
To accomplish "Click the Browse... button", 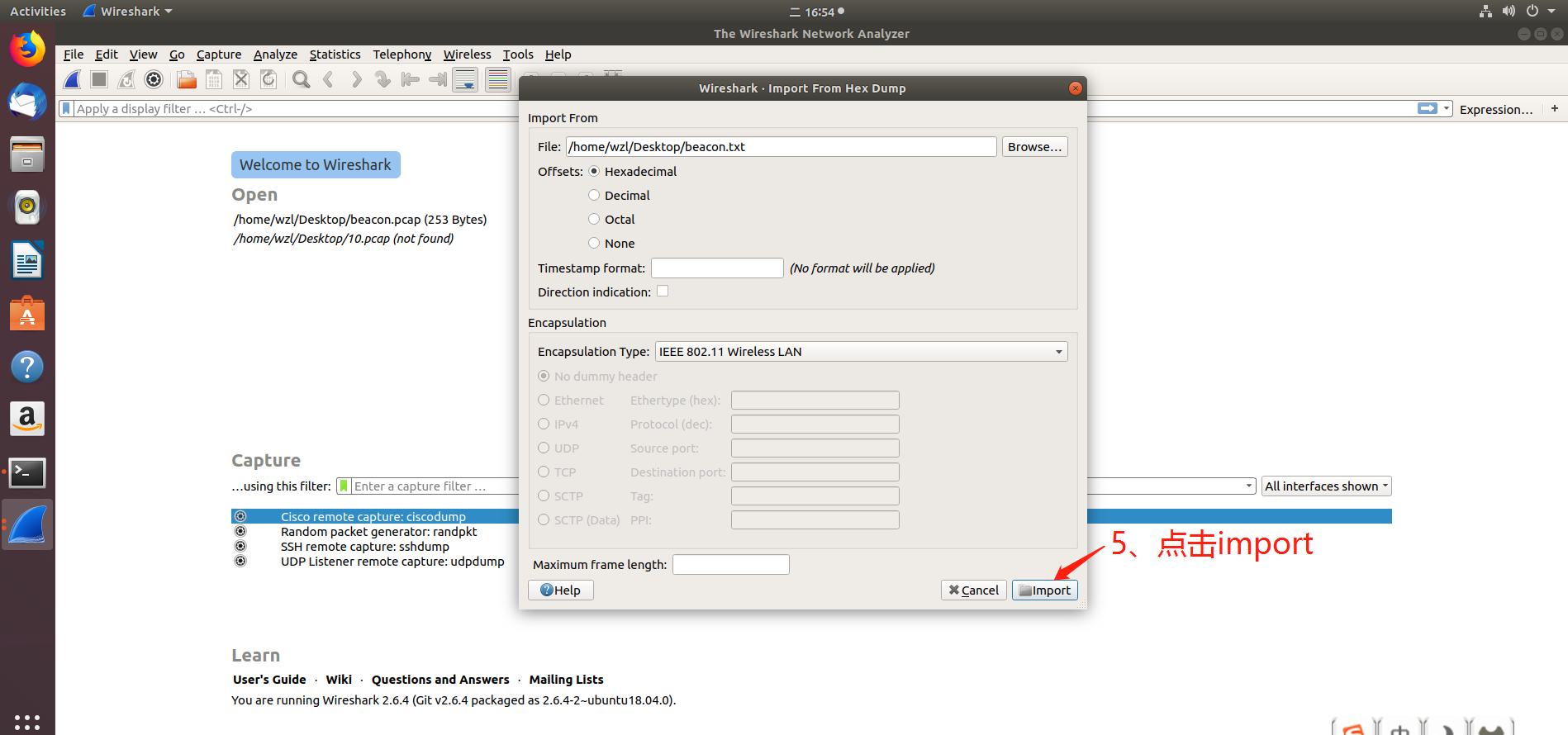I will point(1034,147).
